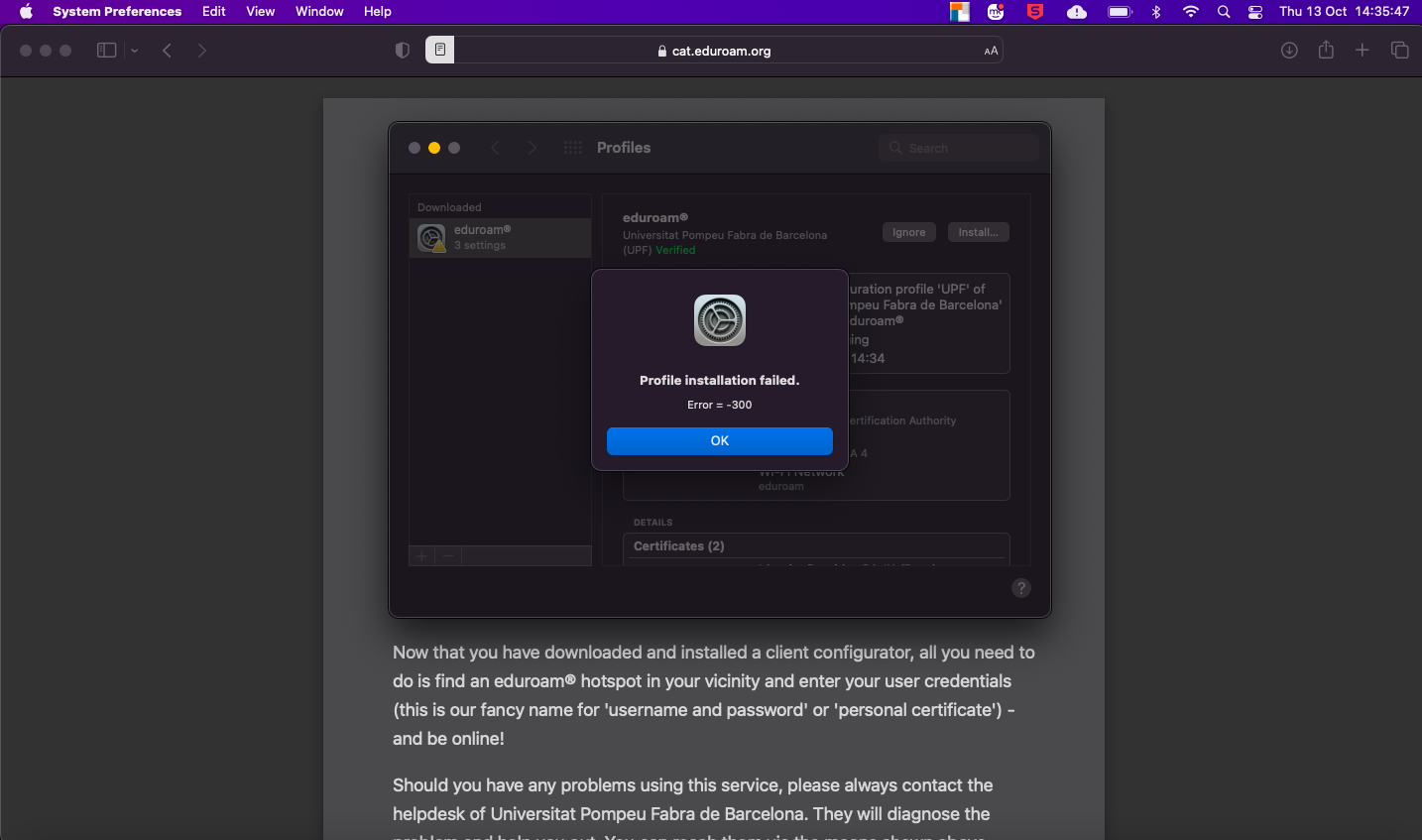The image size is (1422, 840).
Task: Go back in the Profiles window
Action: (x=496, y=148)
